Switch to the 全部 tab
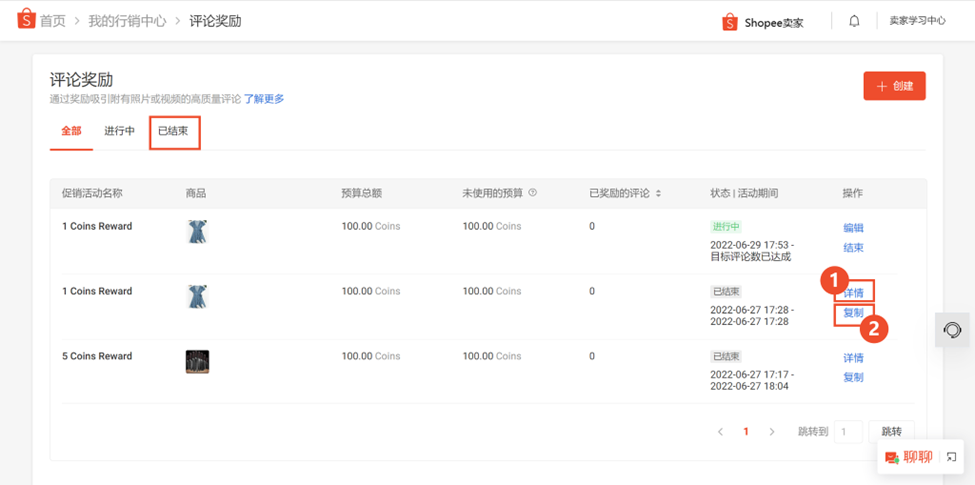 tap(71, 131)
